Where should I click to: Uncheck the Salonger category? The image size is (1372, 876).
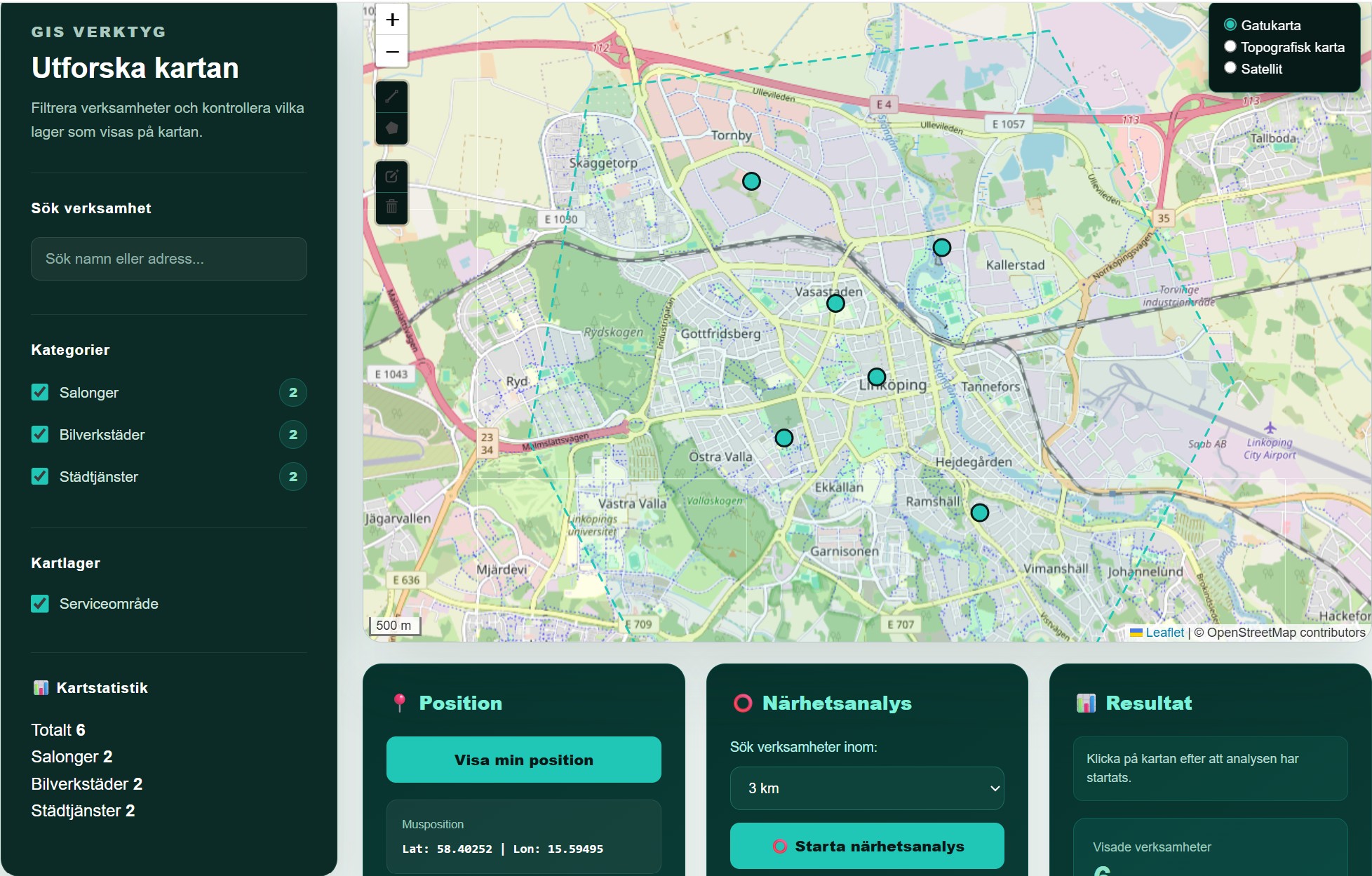[x=40, y=392]
